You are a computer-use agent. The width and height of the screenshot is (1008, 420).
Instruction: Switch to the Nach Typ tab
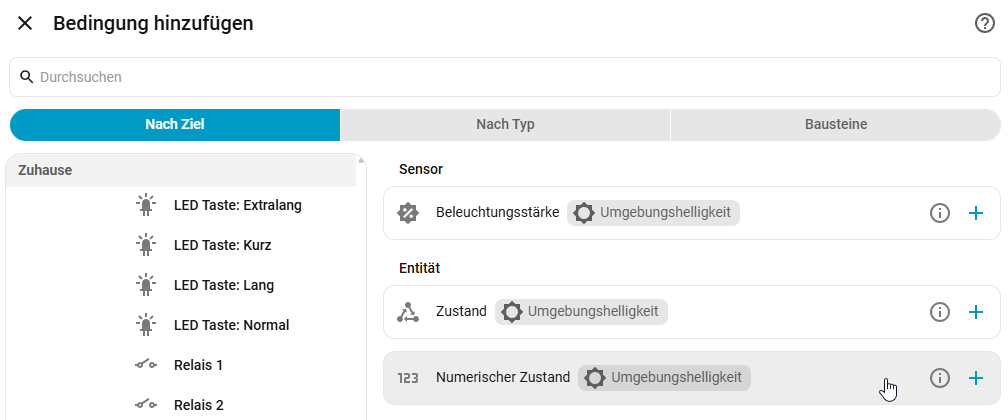(505, 124)
